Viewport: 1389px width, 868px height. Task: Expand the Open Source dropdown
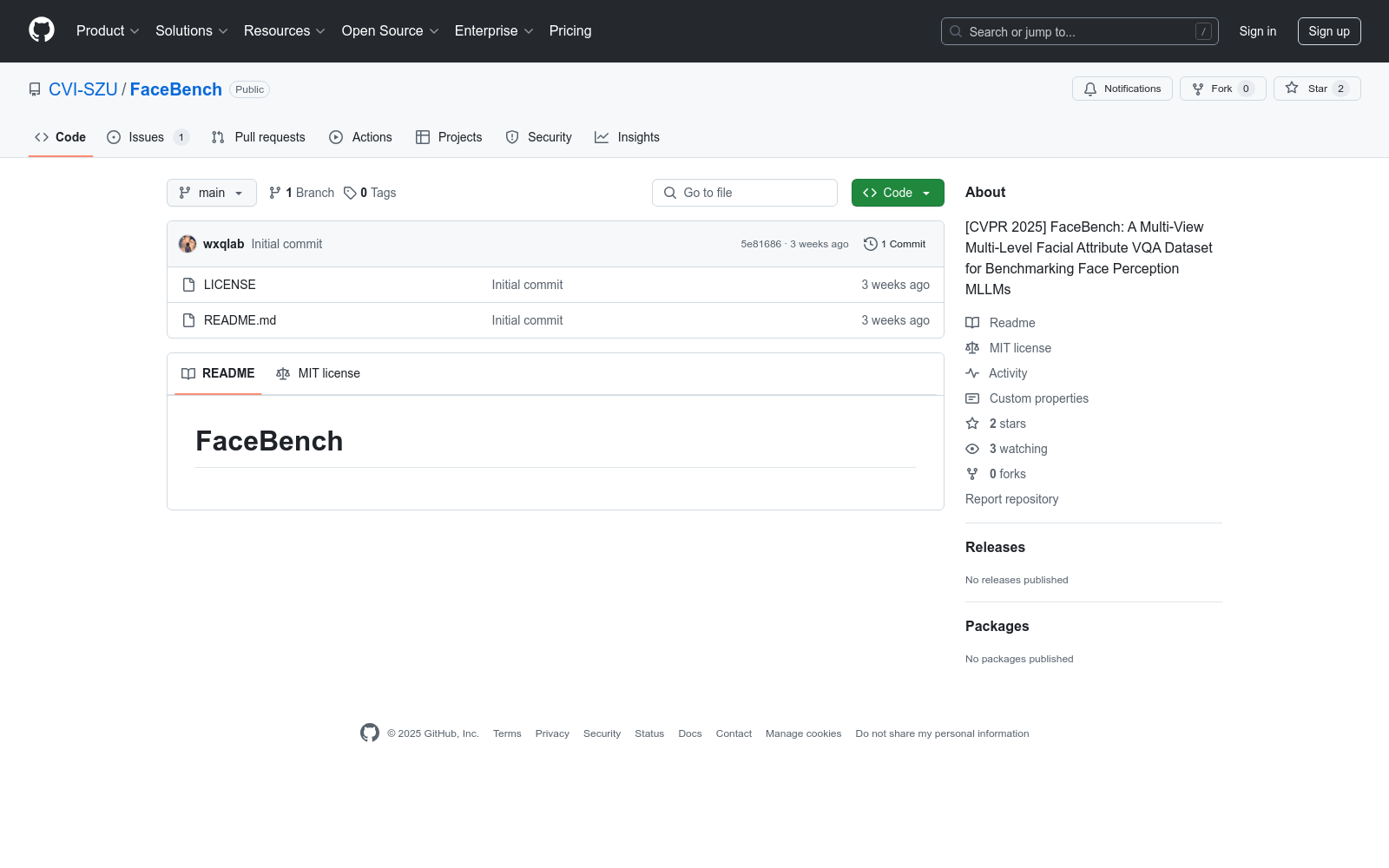coord(391,31)
